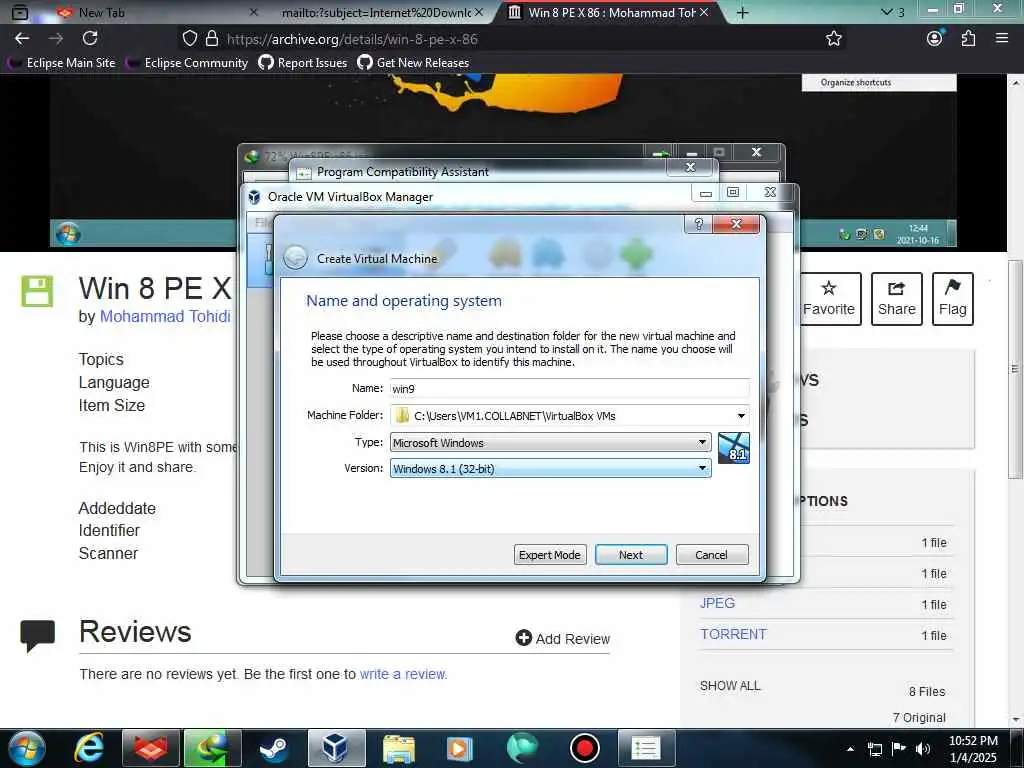Show hidden tray icons arrow
This screenshot has height=768, width=1024.
(x=850, y=749)
